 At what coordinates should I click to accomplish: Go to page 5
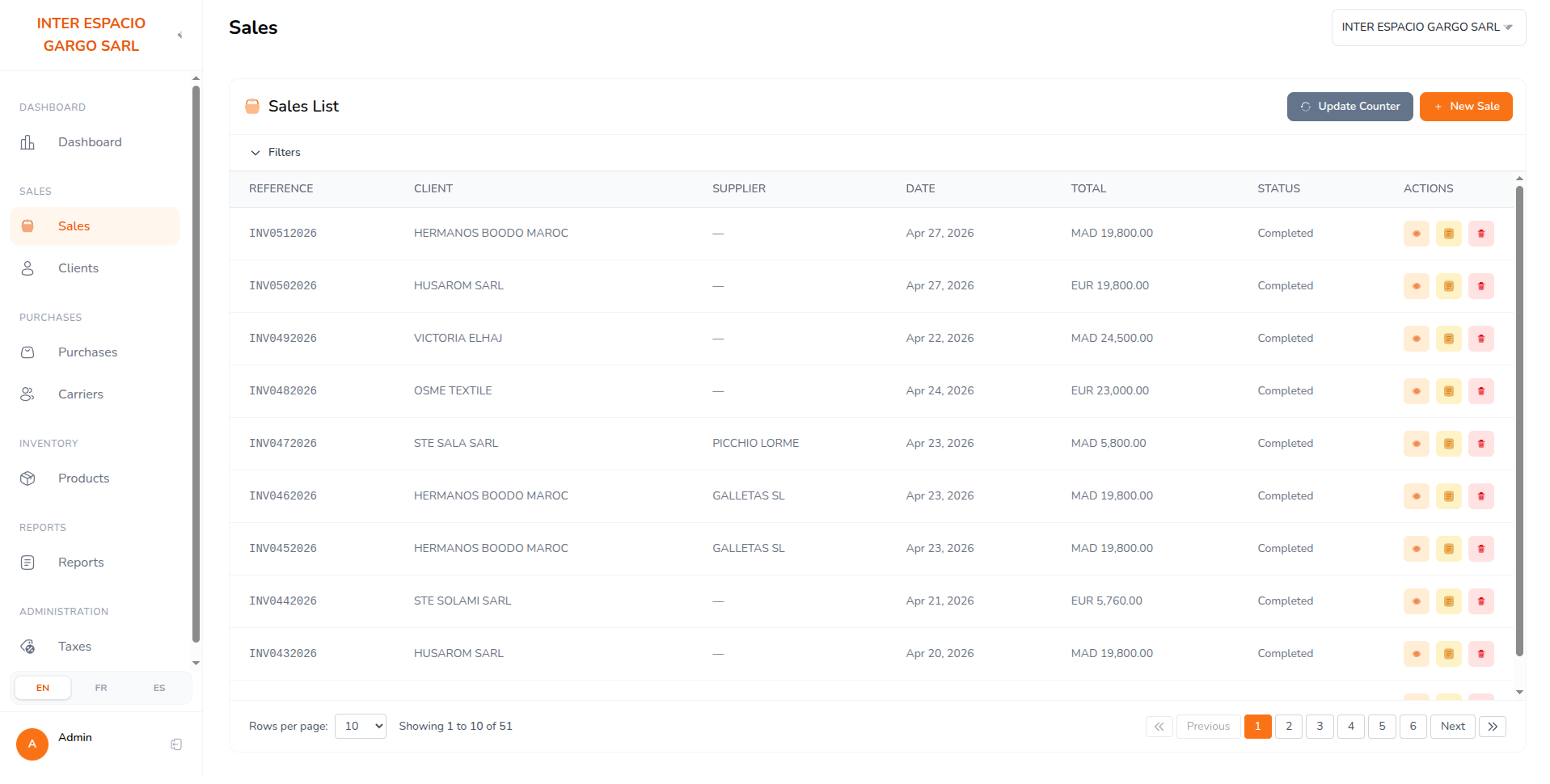coord(1382,726)
